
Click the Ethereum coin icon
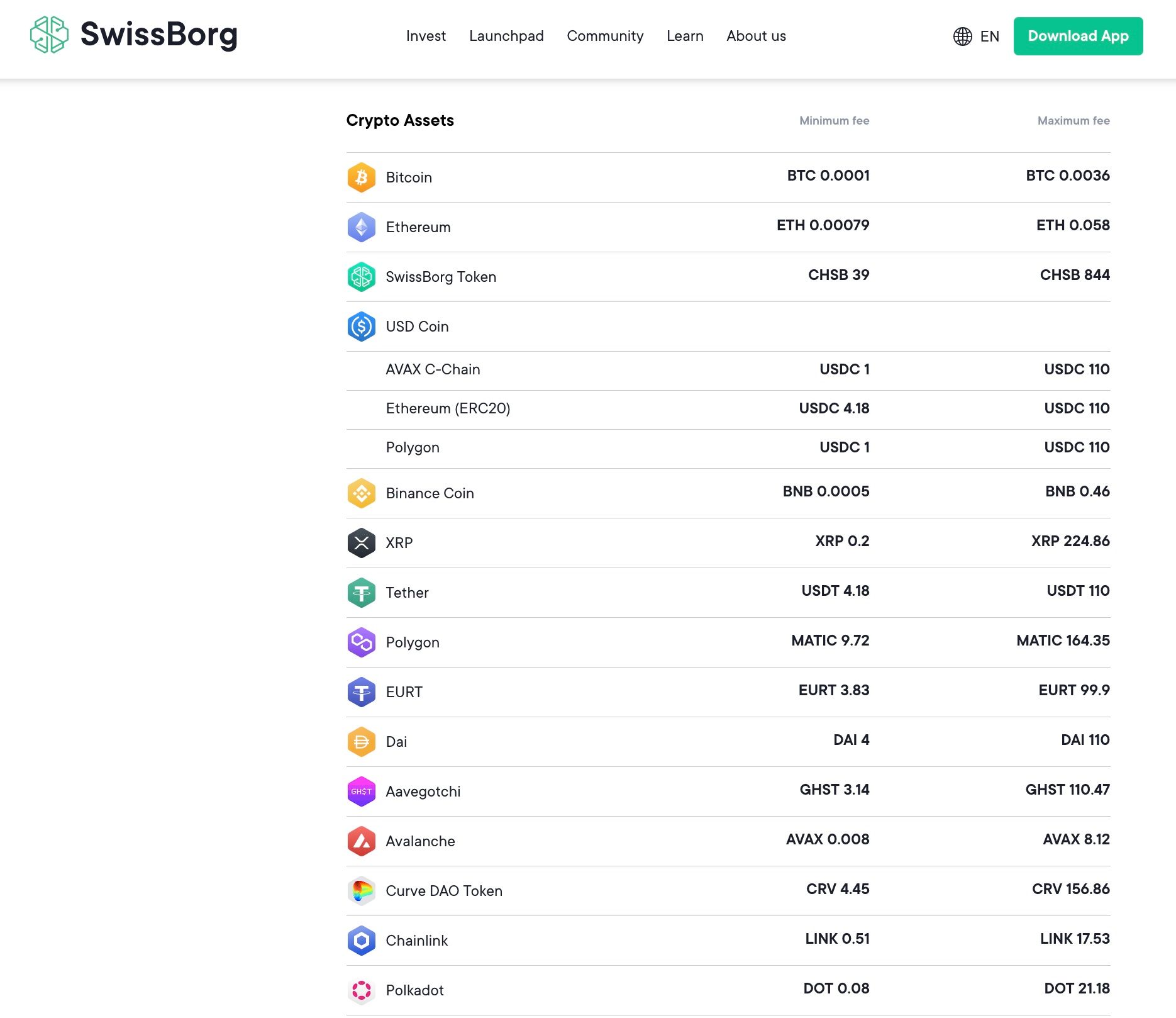[x=362, y=227]
